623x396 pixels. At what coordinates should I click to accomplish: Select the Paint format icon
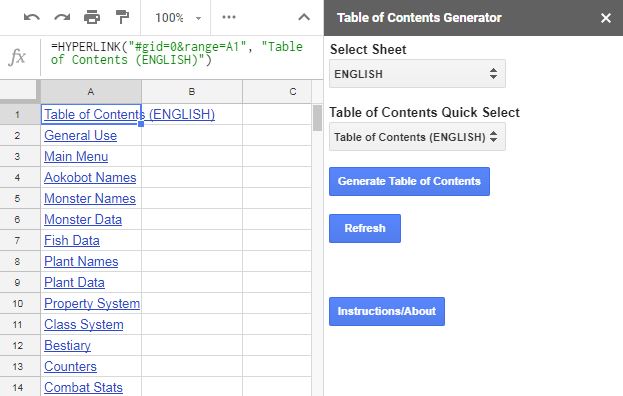[122, 17]
